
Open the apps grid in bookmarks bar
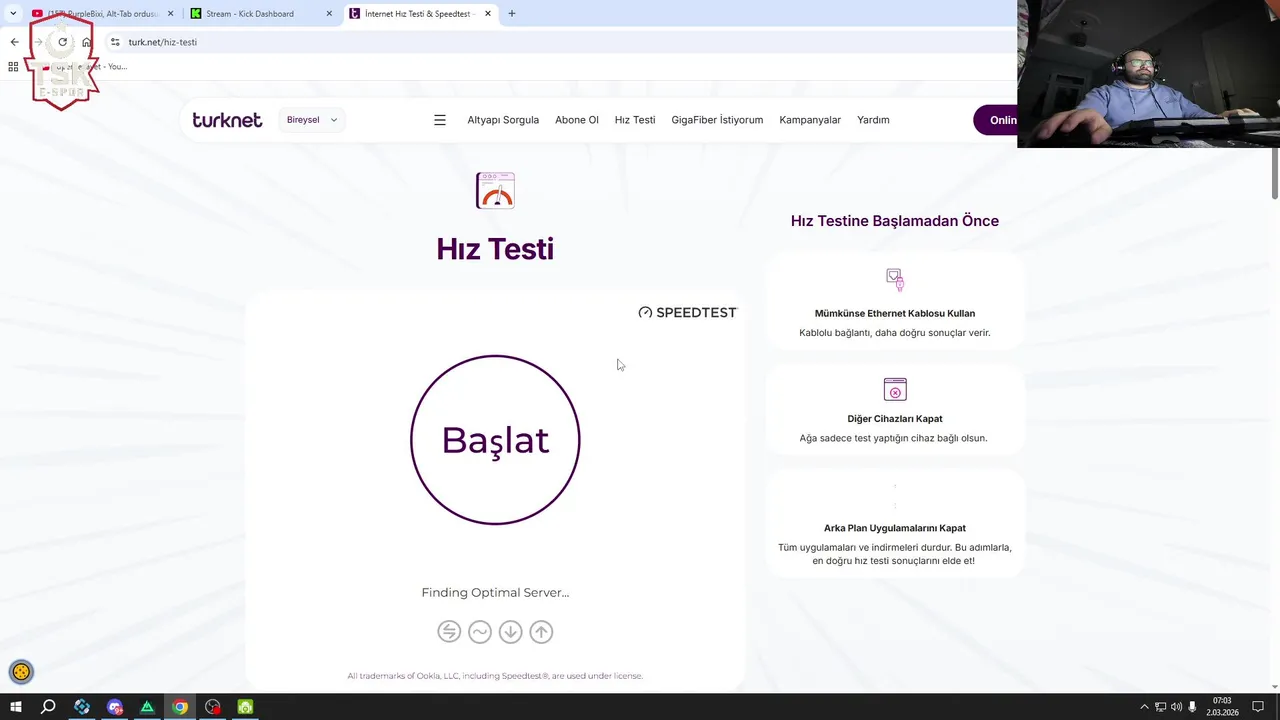coord(13,67)
